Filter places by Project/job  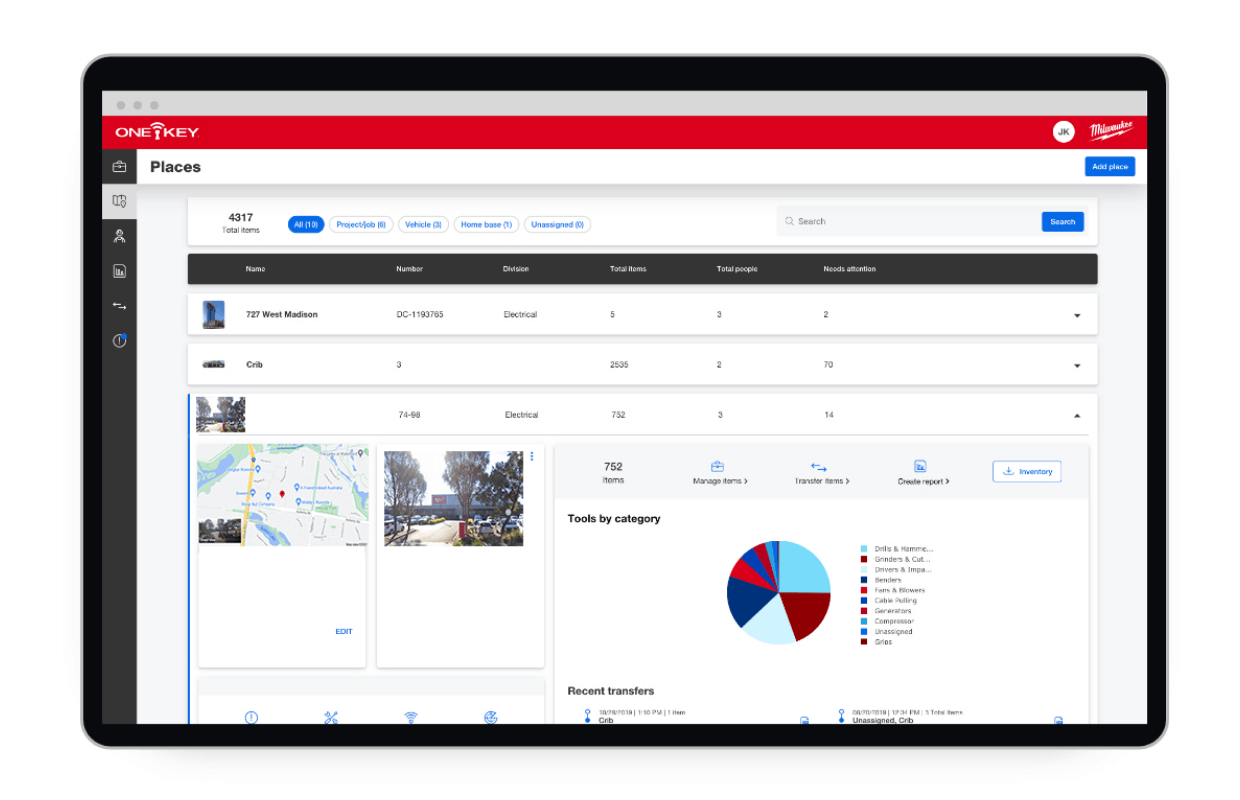pyautogui.click(x=361, y=225)
